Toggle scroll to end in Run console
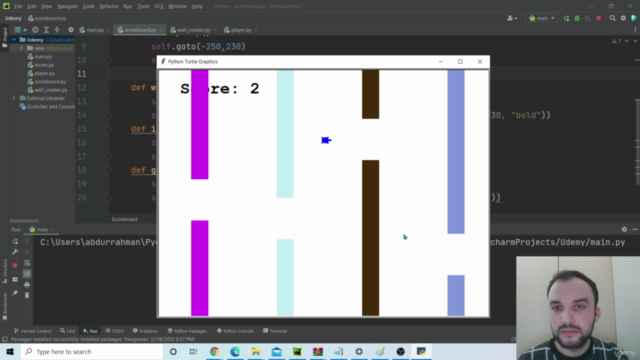This screenshot has width=640, height=360. [27, 273]
